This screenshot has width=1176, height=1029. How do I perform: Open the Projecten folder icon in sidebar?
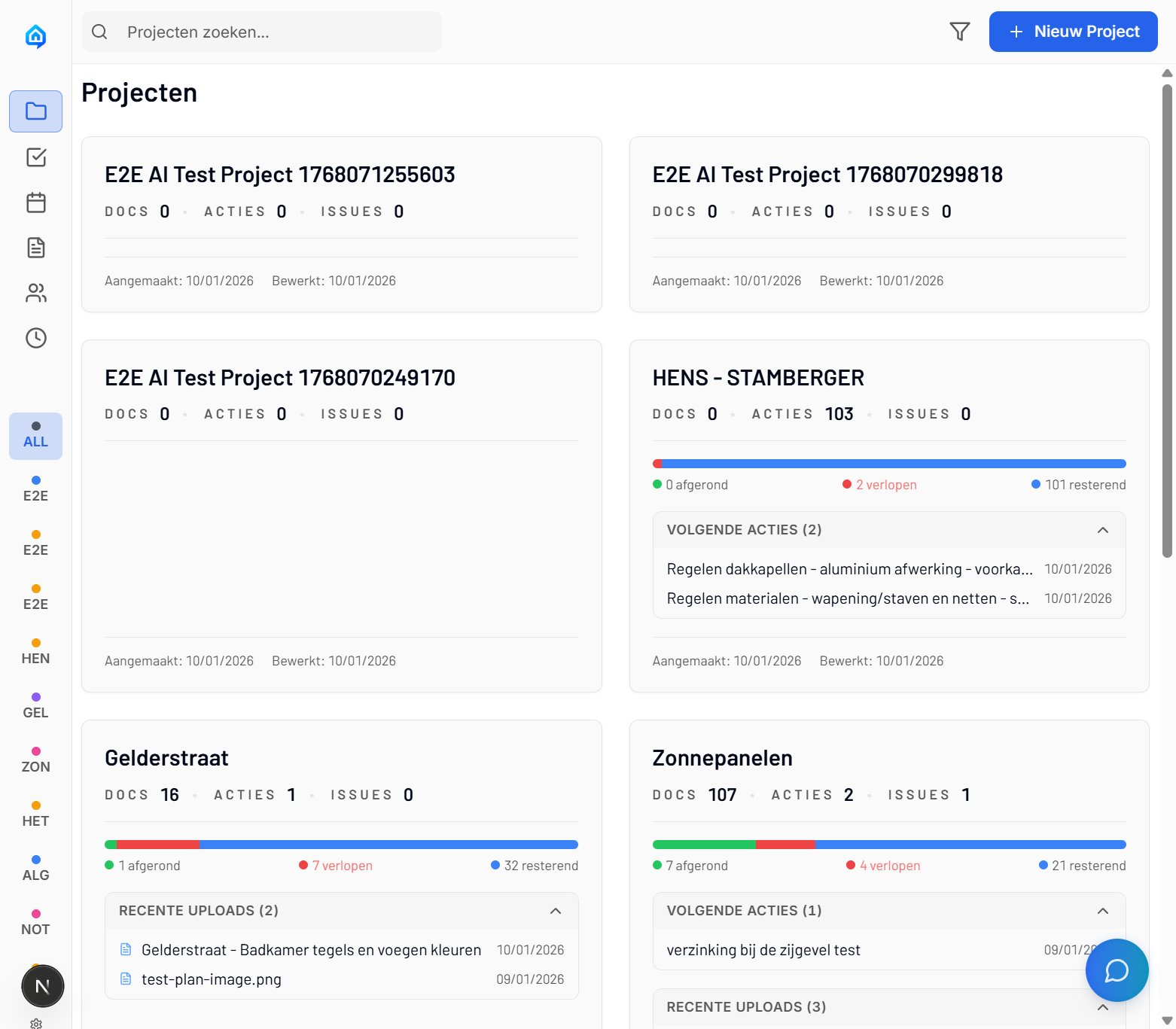(x=35, y=111)
